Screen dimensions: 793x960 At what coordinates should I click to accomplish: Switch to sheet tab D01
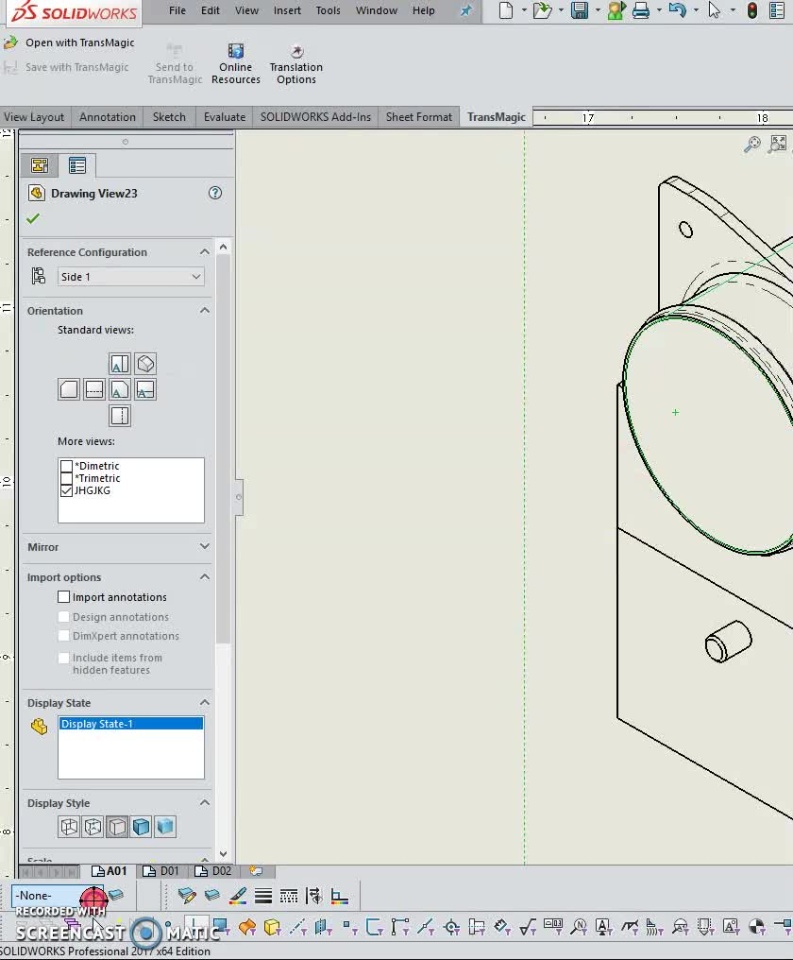162,871
